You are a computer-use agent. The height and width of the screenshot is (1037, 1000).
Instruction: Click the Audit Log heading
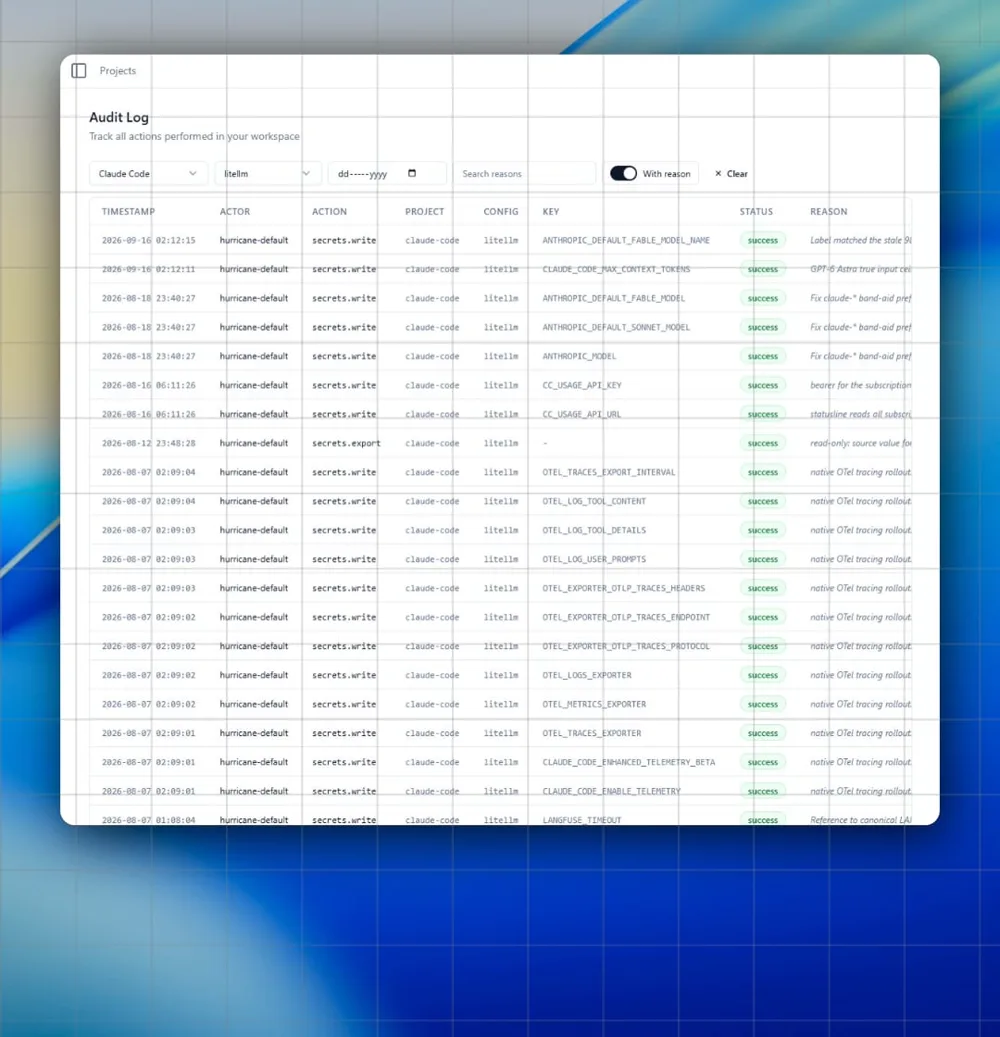(x=119, y=117)
